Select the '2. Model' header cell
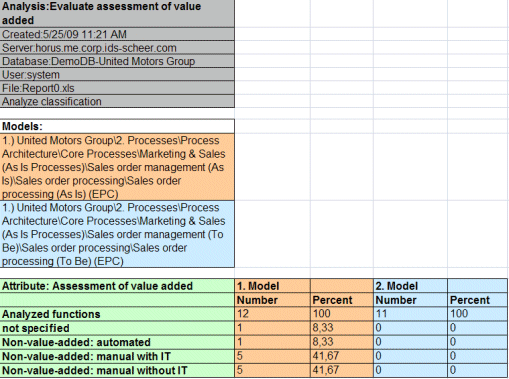Viewport: 509px width, 379px height. [x=410, y=286]
